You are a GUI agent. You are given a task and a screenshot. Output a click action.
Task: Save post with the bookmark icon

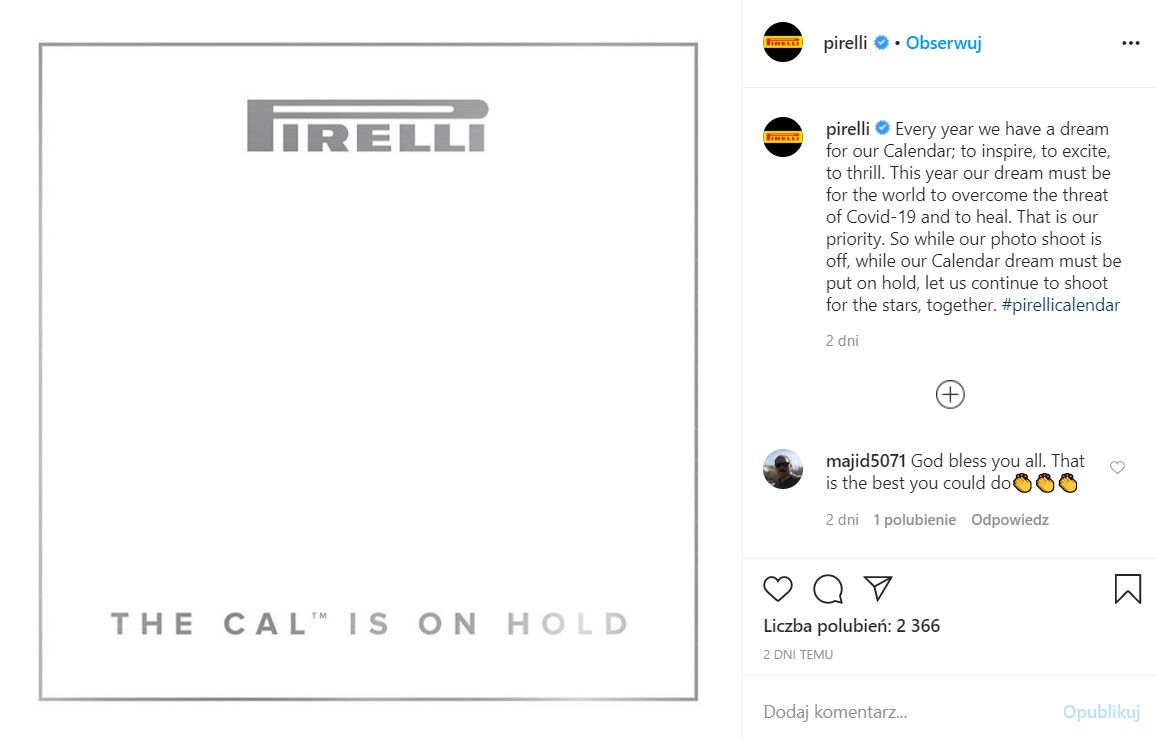coord(1127,588)
